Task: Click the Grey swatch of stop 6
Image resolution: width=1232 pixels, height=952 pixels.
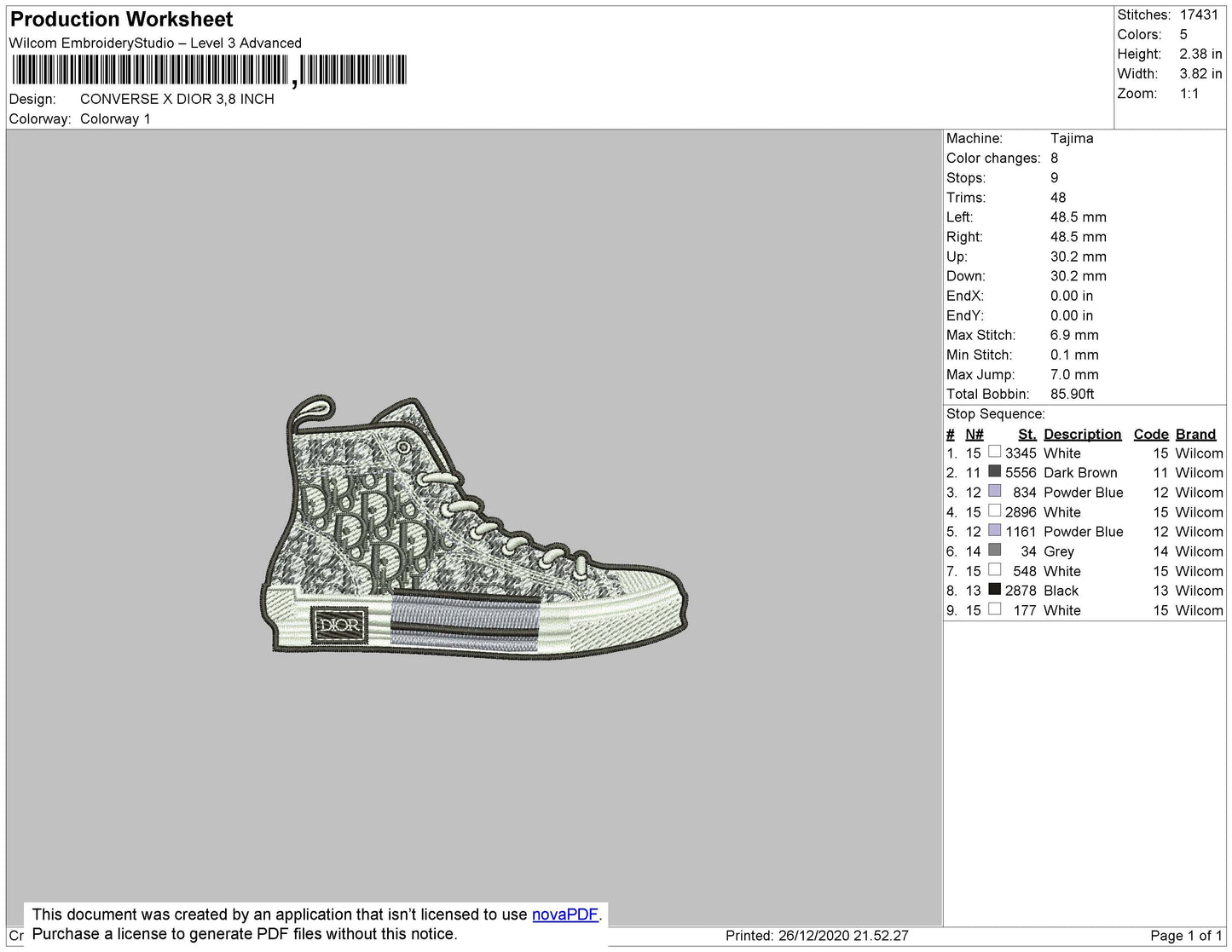Action: click(994, 550)
